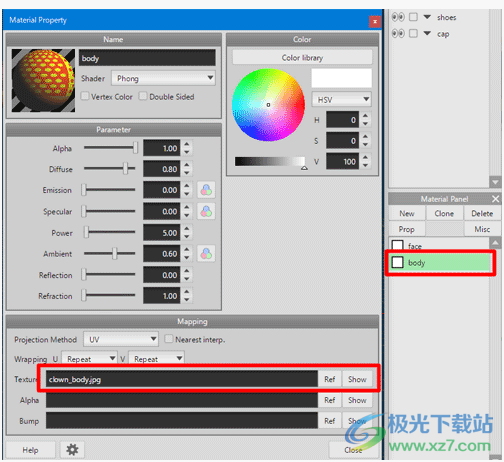Viewport: 504px width, 462px height.
Task: Open the Ambient color picker icon
Action: pos(206,254)
